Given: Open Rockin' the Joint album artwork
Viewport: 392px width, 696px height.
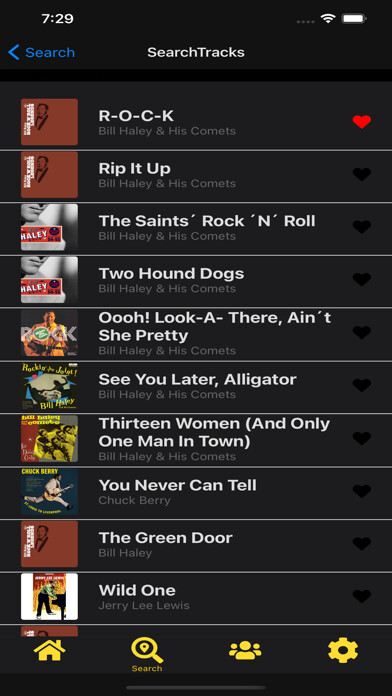Looking at the screenshot, I should click(x=49, y=386).
